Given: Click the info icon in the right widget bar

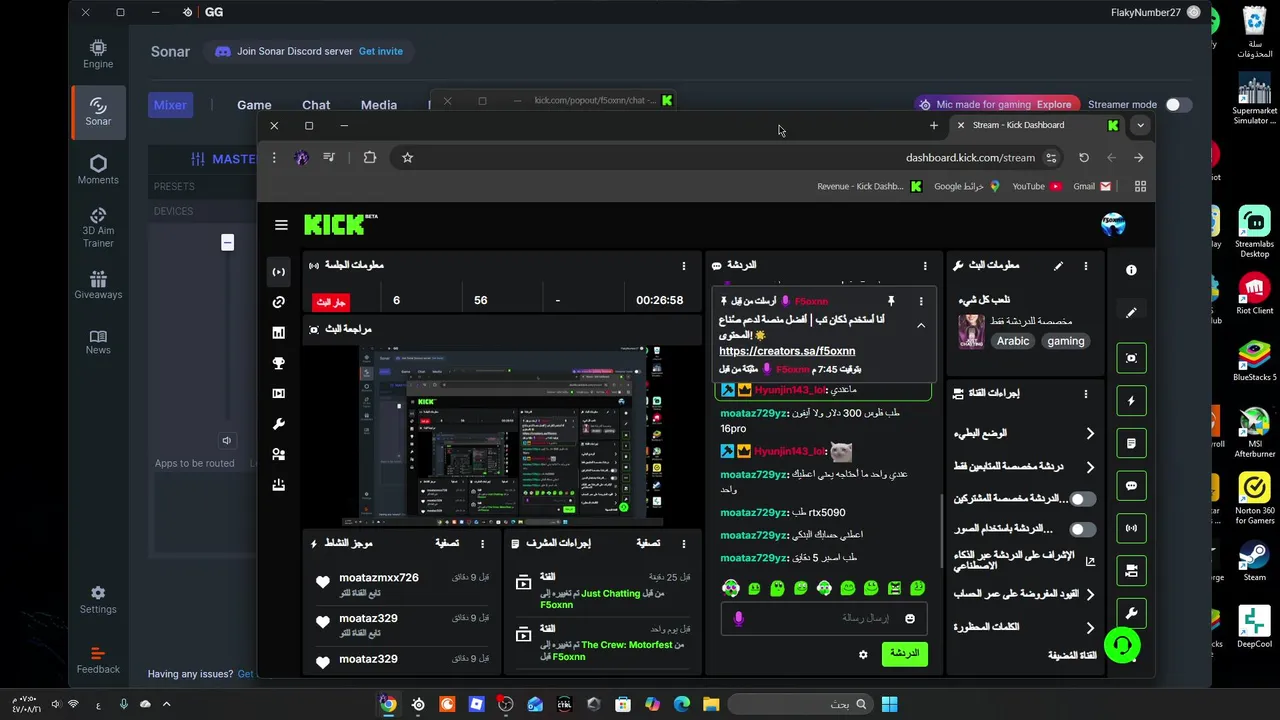Looking at the screenshot, I should [1131, 270].
